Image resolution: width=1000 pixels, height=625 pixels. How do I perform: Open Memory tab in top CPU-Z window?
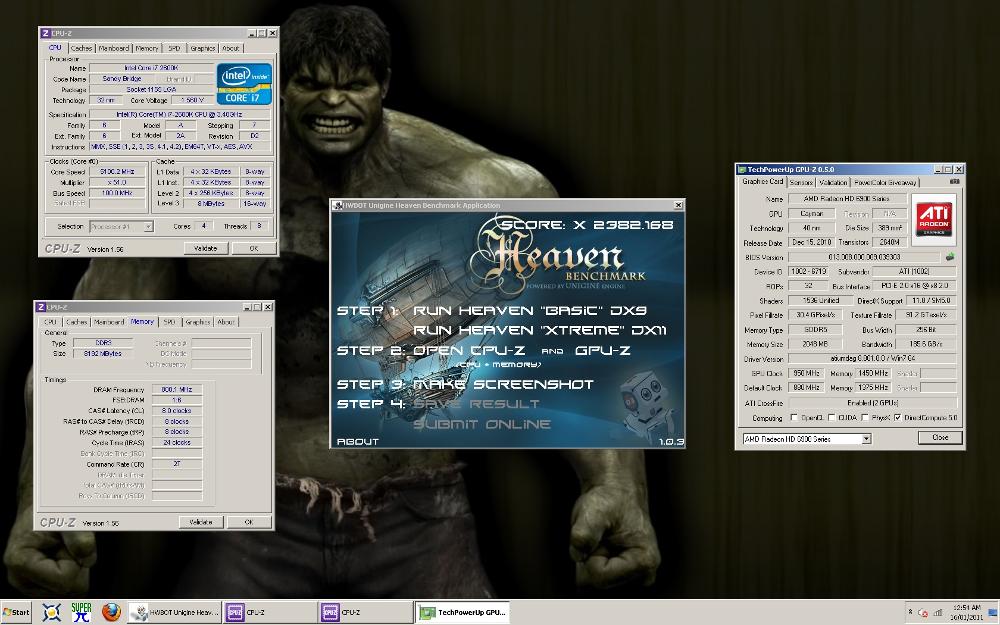pos(147,48)
